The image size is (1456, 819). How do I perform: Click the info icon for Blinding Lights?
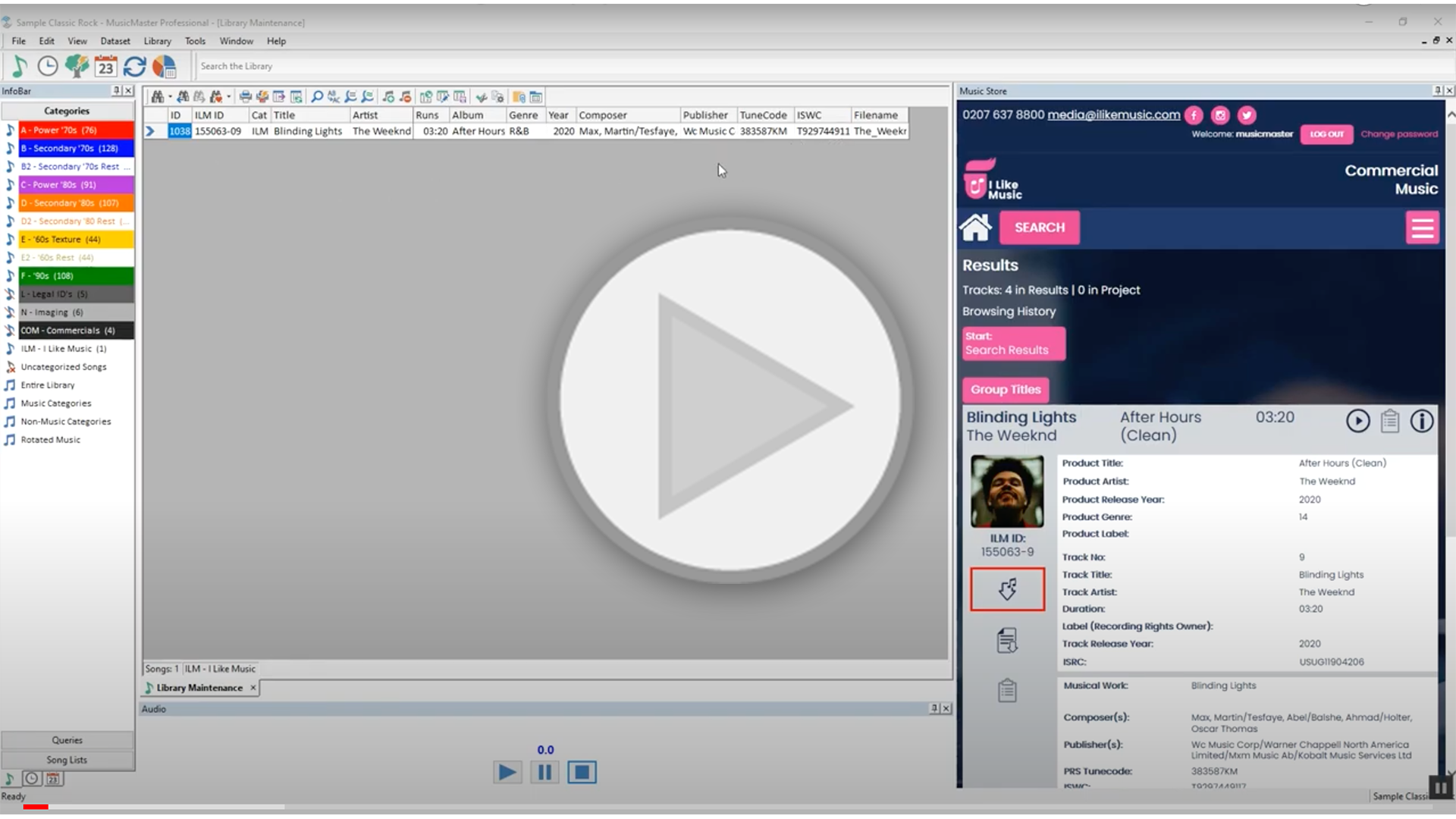tap(1421, 421)
